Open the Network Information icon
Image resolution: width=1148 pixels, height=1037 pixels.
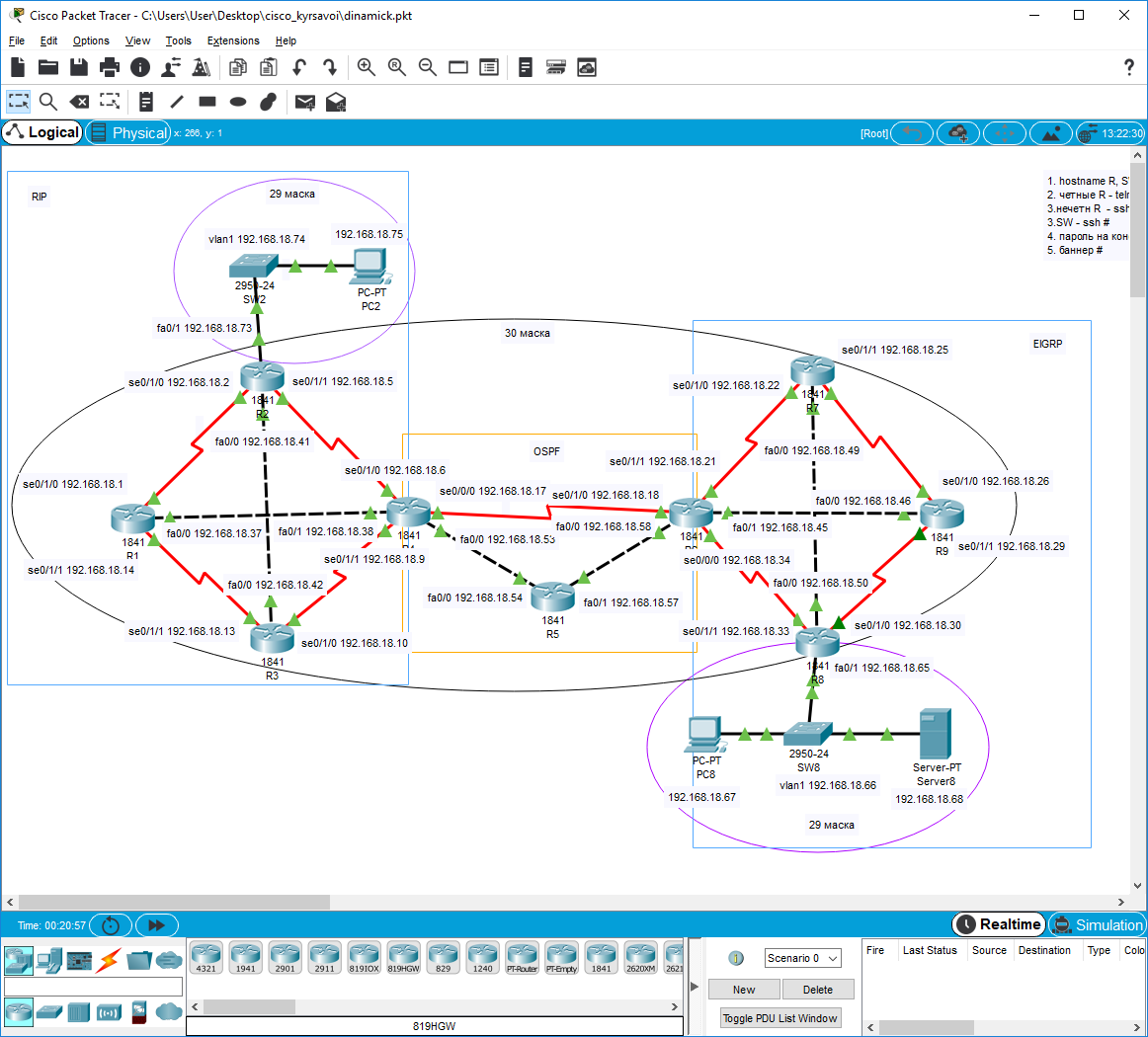coord(140,67)
